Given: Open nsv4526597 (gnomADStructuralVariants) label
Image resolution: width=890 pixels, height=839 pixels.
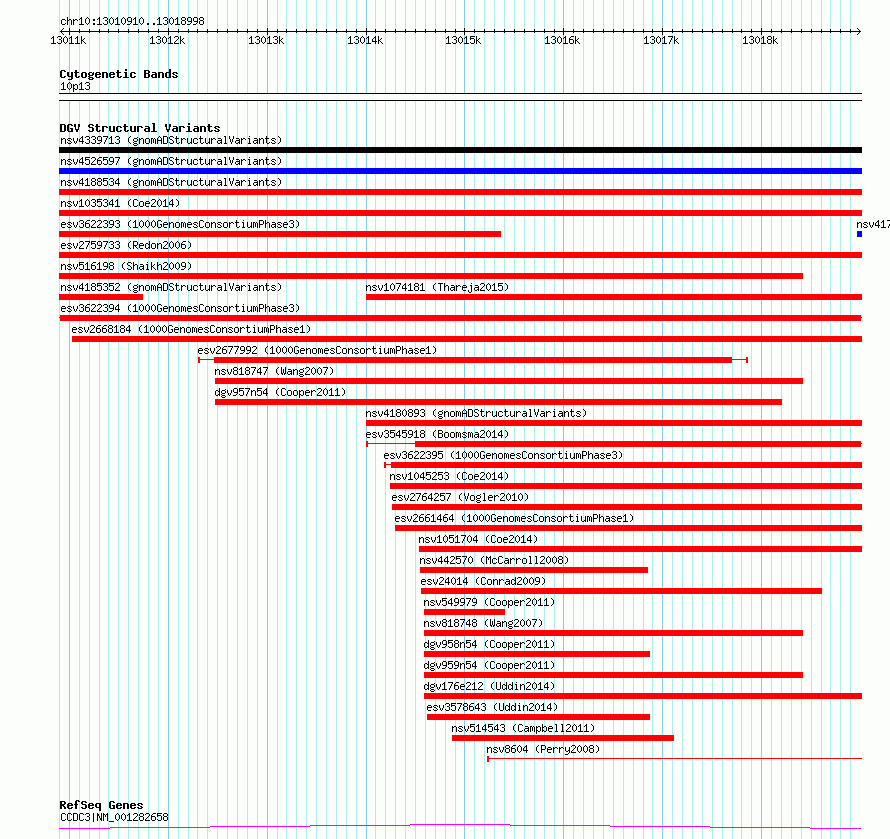Looking at the screenshot, I should 171,161.
